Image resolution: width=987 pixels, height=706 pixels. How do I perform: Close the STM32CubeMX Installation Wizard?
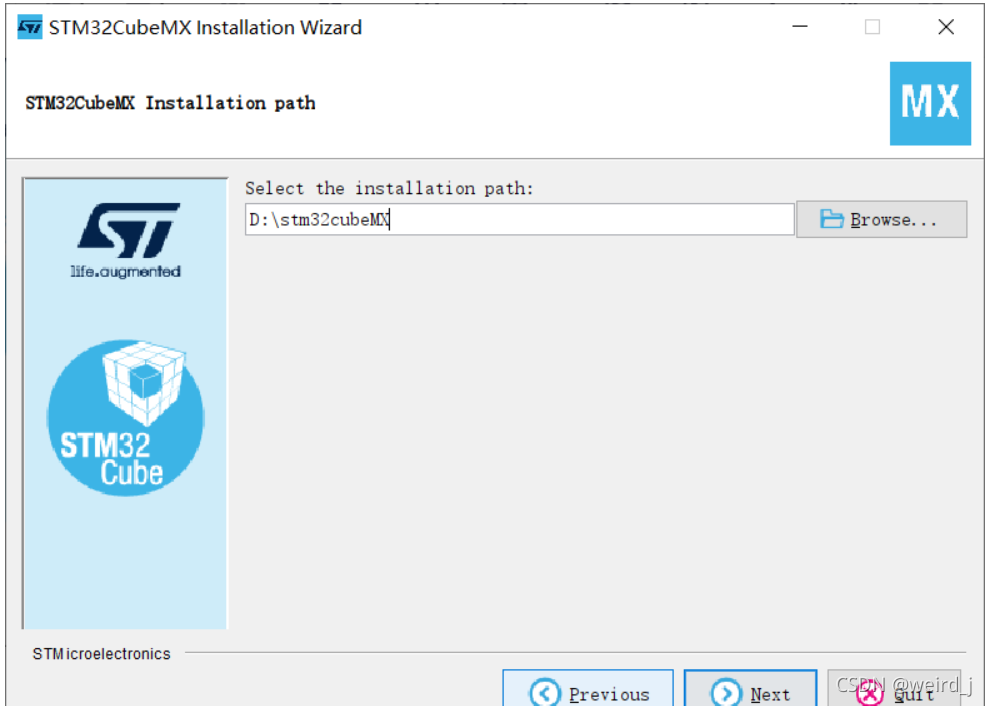coord(945,26)
